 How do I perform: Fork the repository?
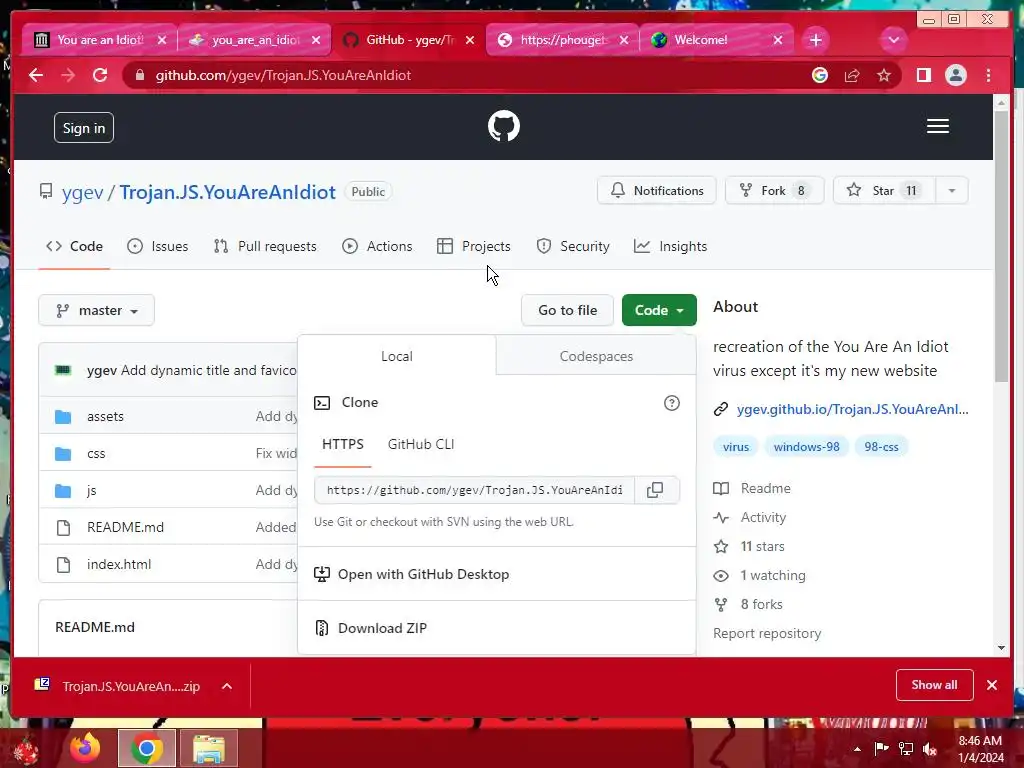coord(775,191)
